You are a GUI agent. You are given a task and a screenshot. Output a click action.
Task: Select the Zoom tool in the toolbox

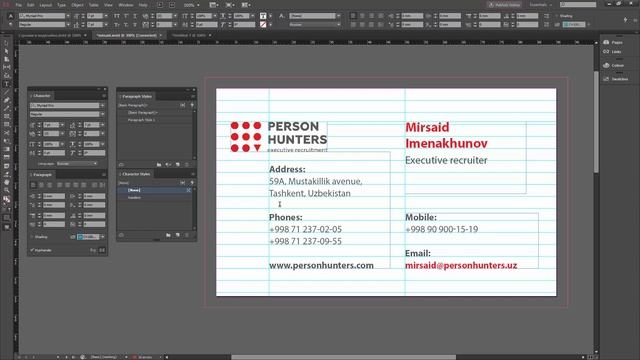click(6, 191)
